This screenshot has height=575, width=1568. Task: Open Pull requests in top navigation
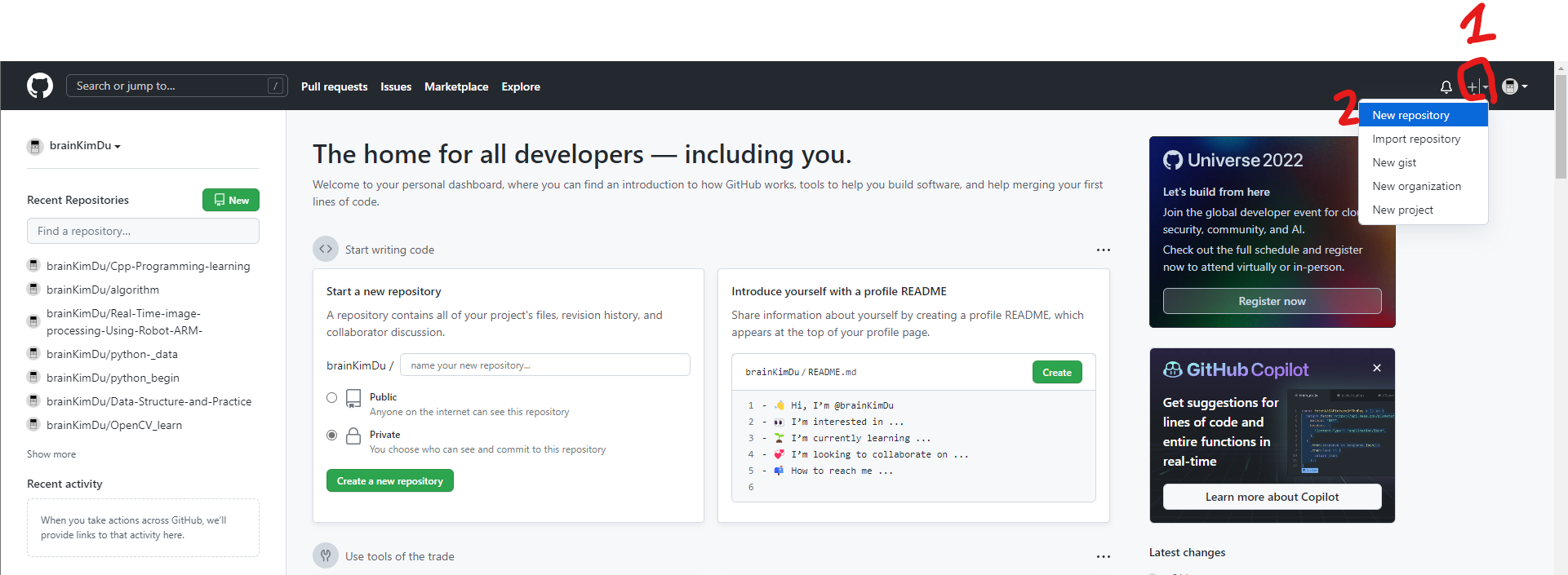tap(334, 86)
